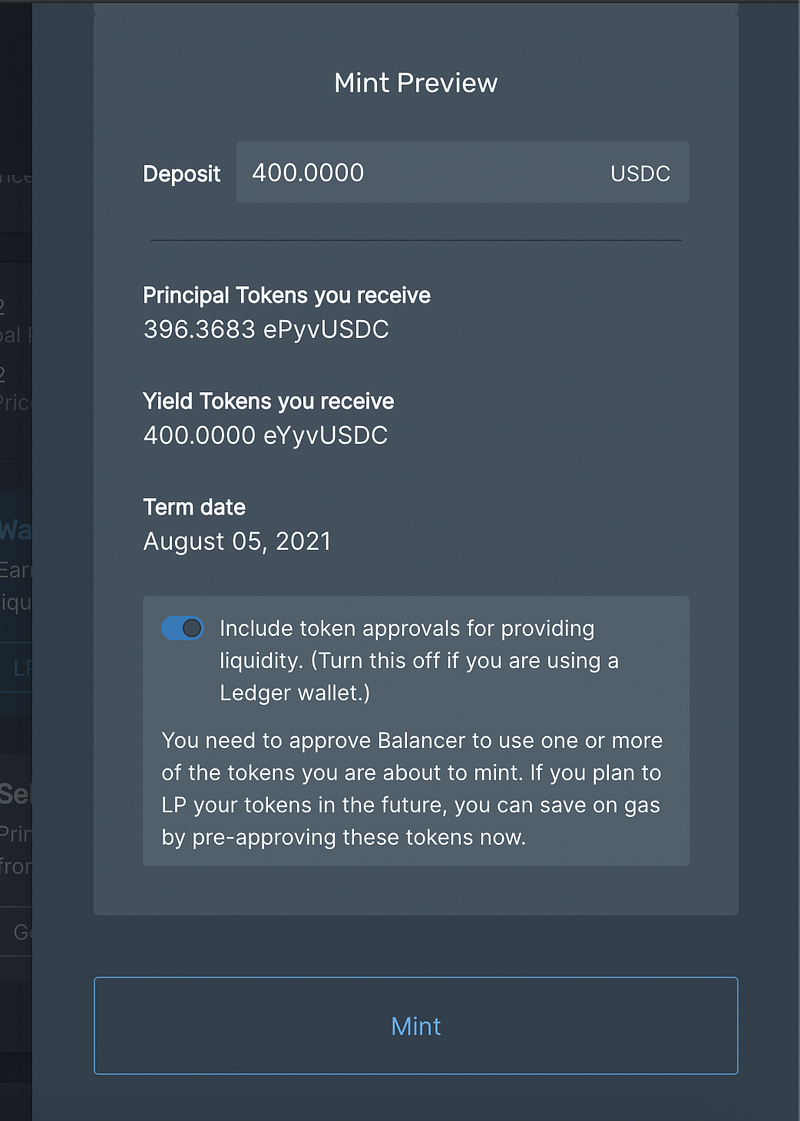Click the dimmed backdrop right of the dialog
The image size is (800, 1121).
click(x=768, y=500)
